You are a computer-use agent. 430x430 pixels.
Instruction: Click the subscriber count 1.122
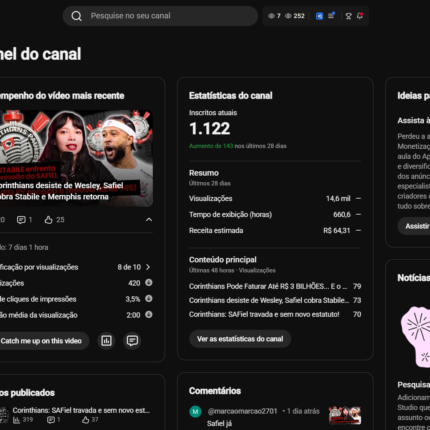click(209, 129)
